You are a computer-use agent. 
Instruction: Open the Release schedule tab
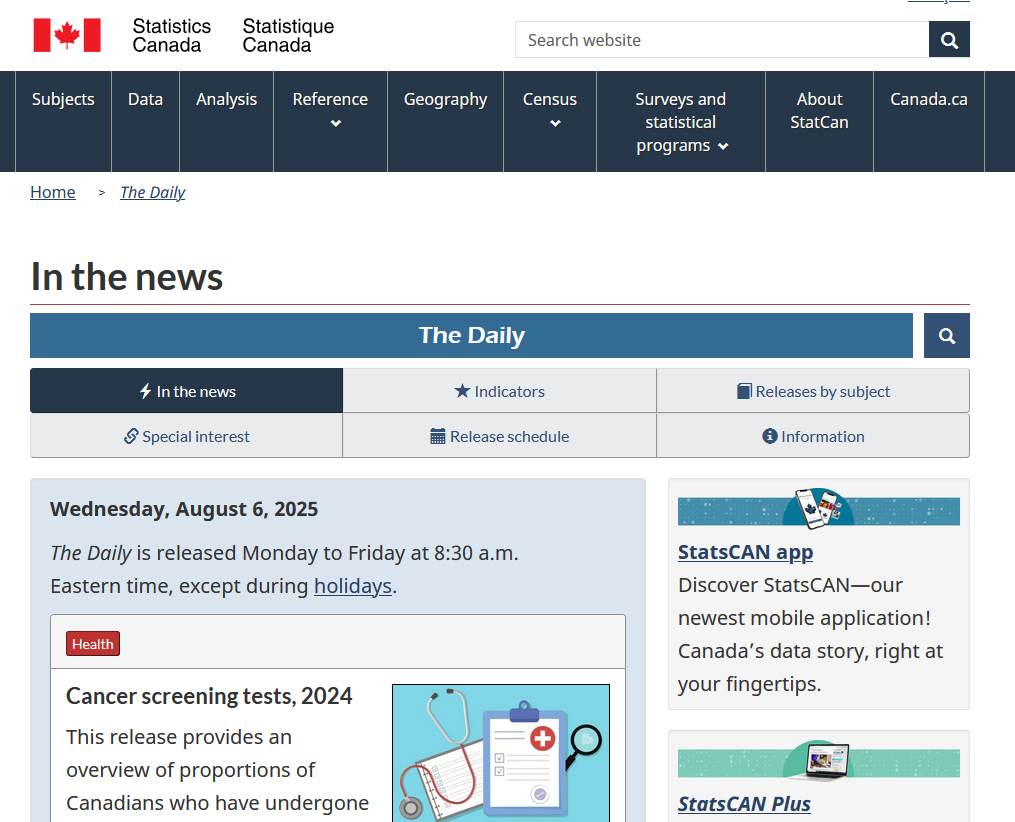pyautogui.click(x=500, y=436)
